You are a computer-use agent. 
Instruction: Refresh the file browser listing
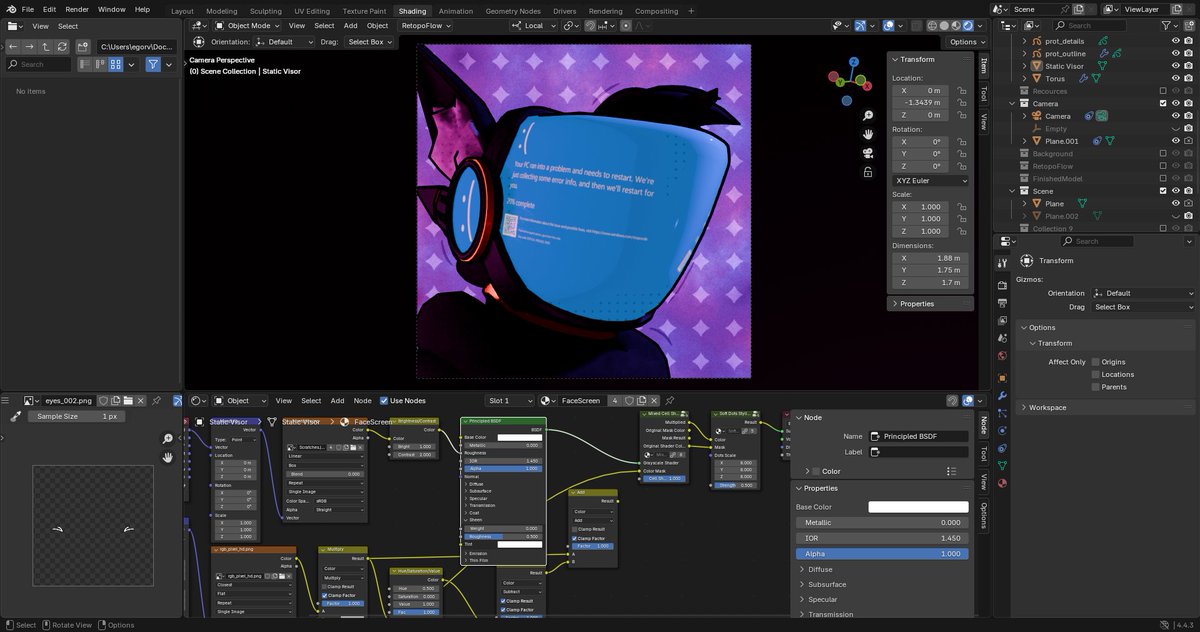[x=64, y=46]
